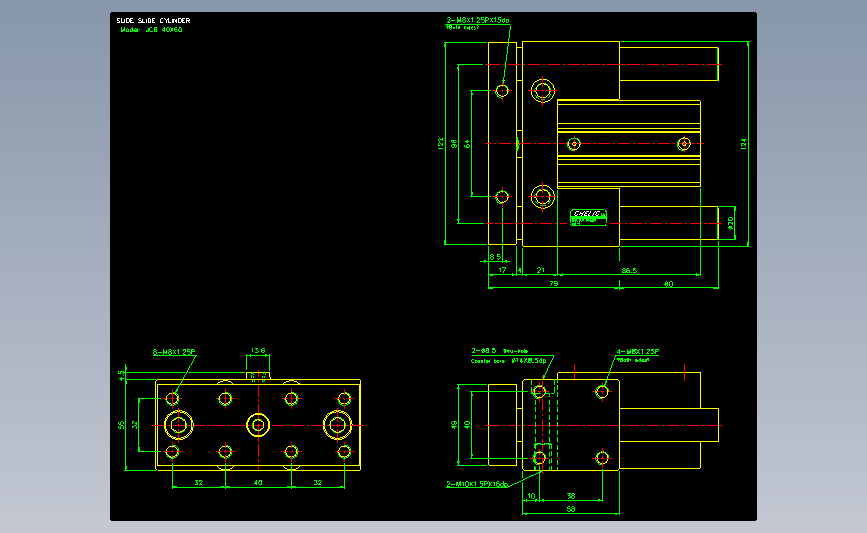Click the 49 vertical dimension

tap(453, 425)
